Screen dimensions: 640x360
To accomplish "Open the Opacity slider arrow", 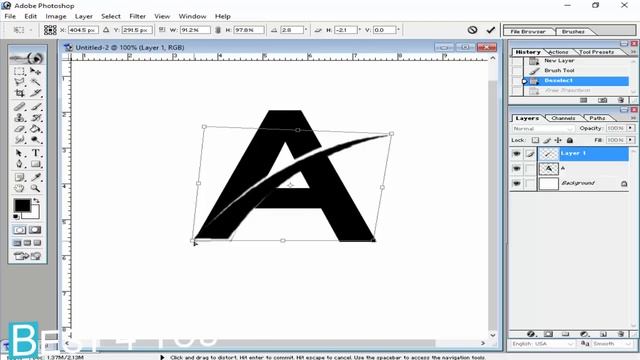I will [x=631, y=128].
